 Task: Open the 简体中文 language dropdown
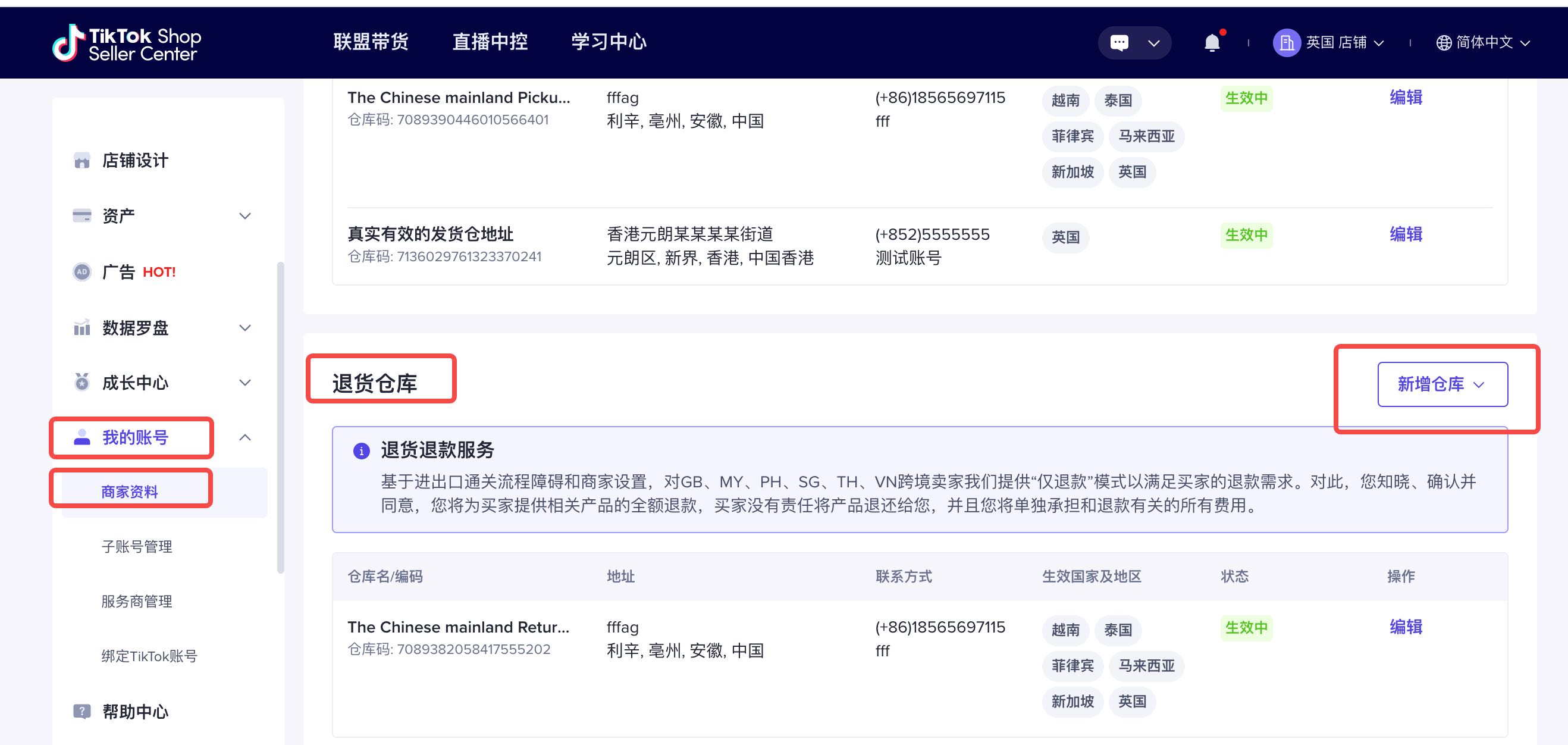(x=1492, y=43)
